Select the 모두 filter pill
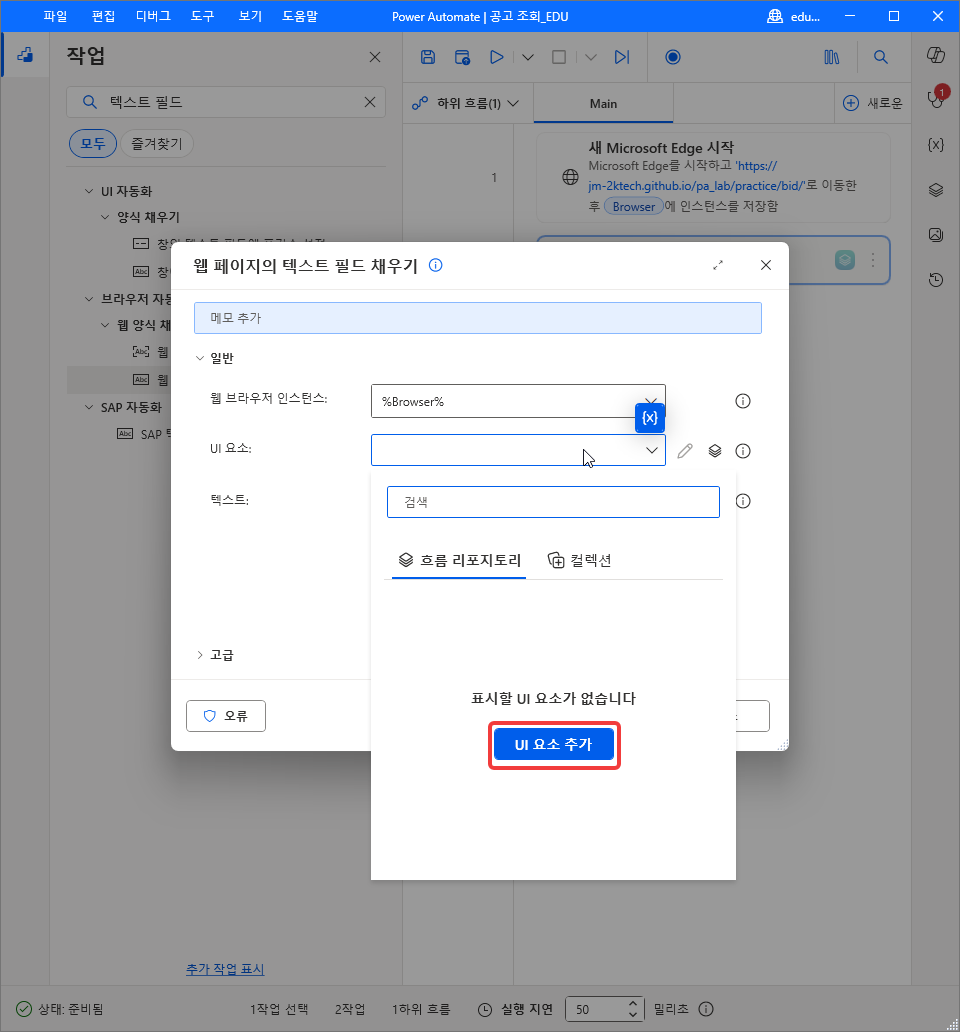Image resolution: width=960 pixels, height=1032 pixels. [x=93, y=143]
